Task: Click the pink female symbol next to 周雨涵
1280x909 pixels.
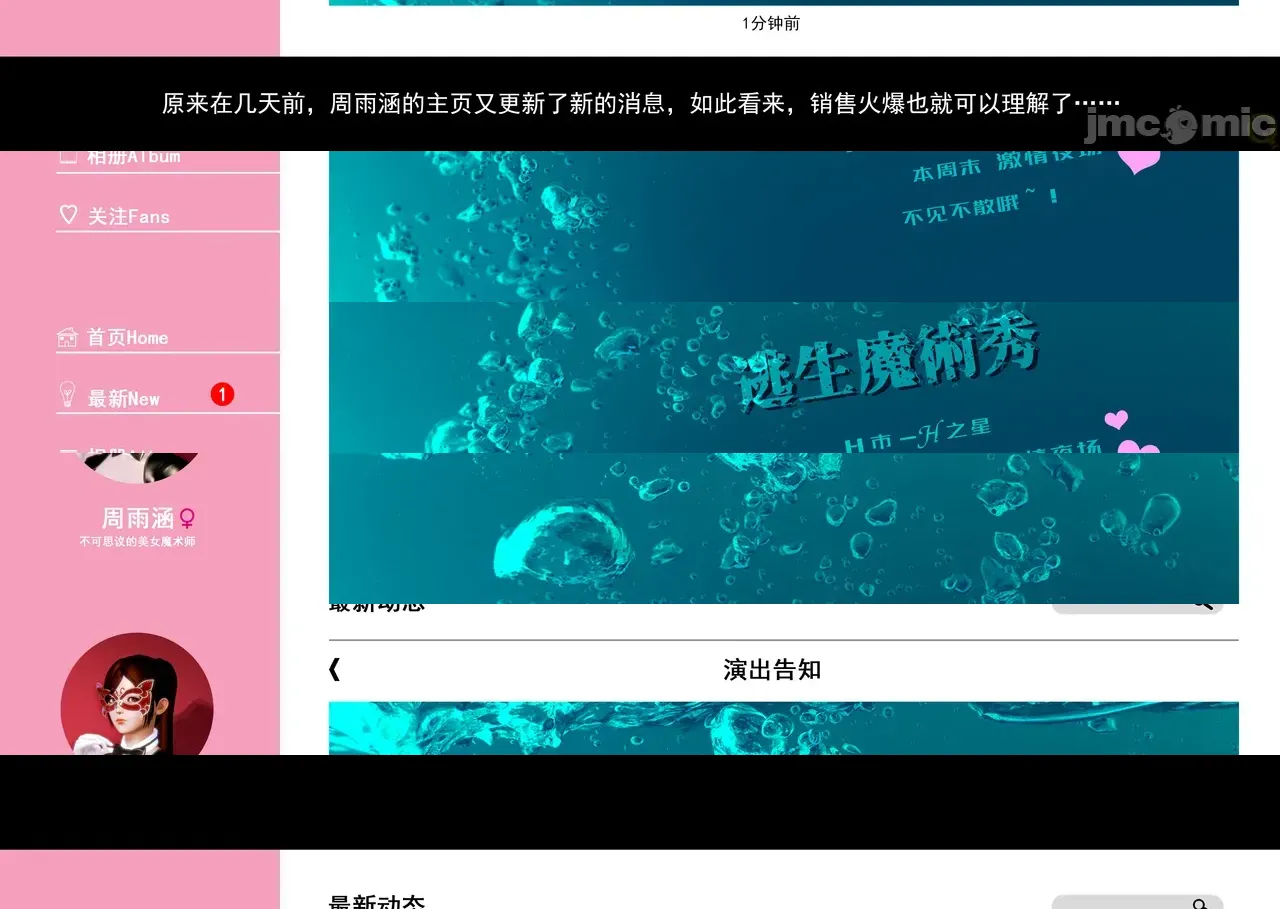Action: coord(187,519)
